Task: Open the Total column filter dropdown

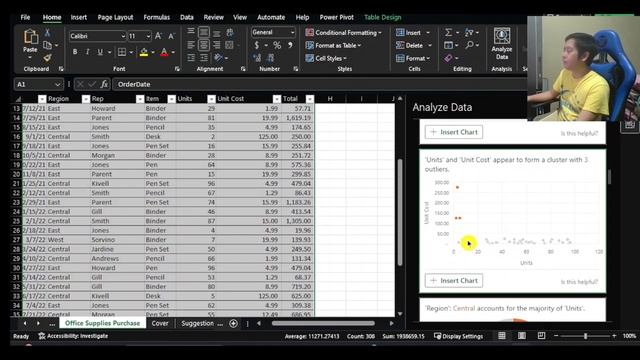Action: coord(310,99)
